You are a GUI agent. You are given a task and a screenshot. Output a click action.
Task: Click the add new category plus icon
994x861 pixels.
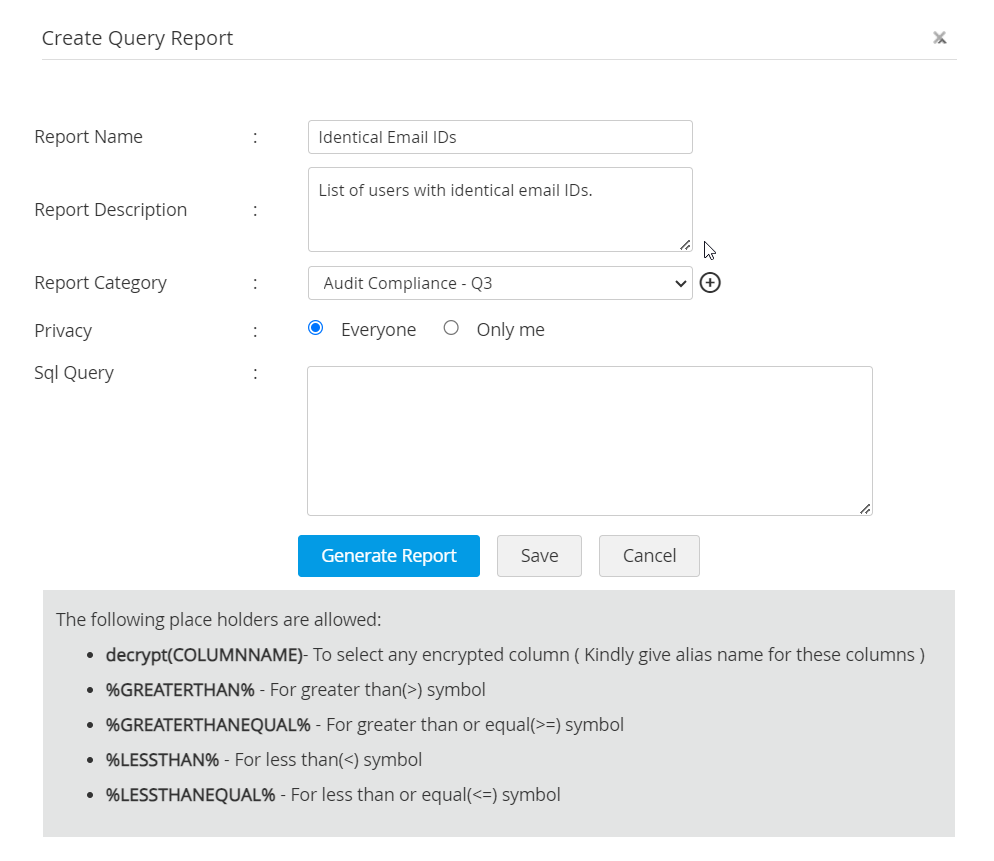[710, 283]
